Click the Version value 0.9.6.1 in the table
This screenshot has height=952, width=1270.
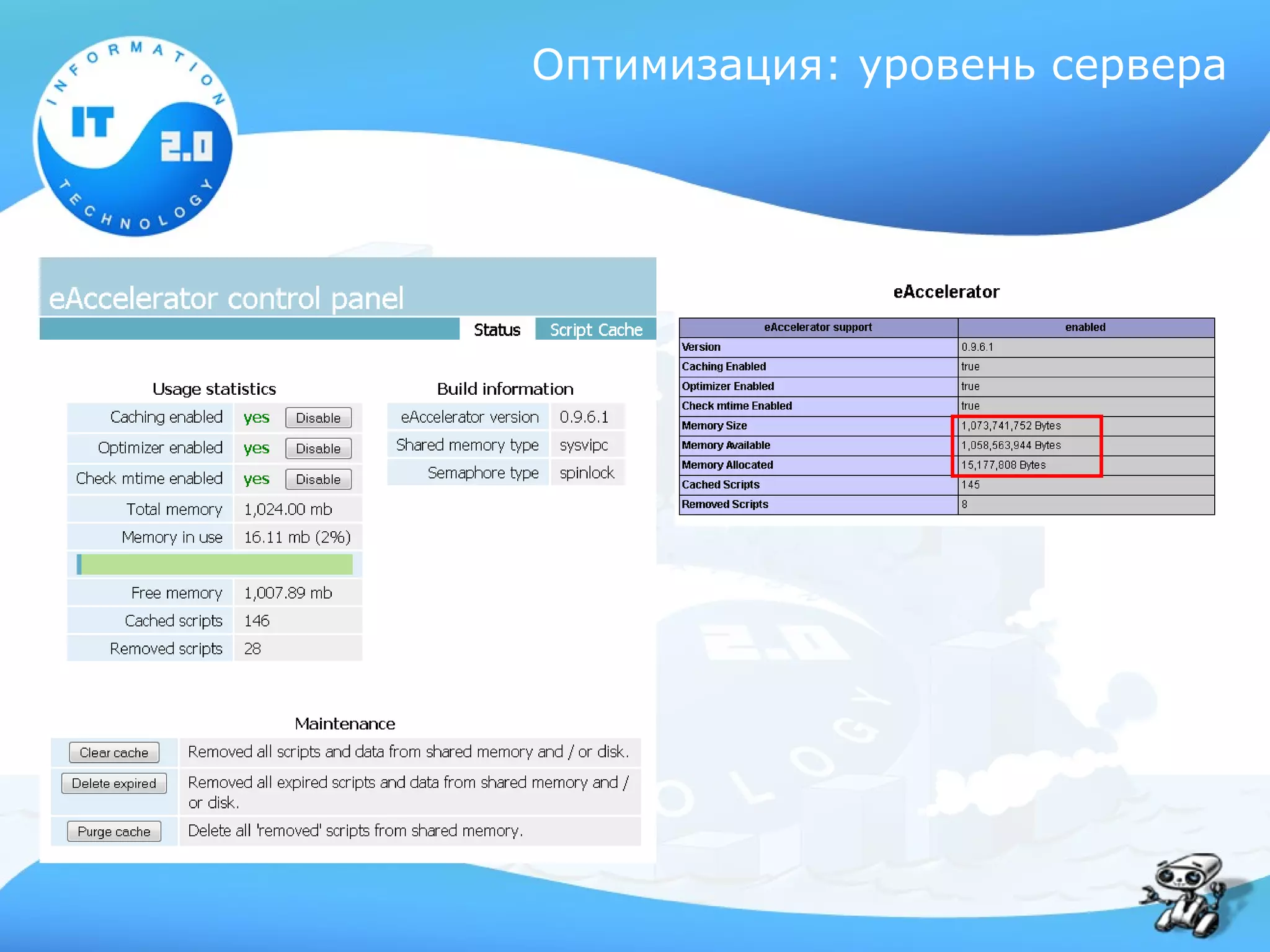click(x=977, y=347)
